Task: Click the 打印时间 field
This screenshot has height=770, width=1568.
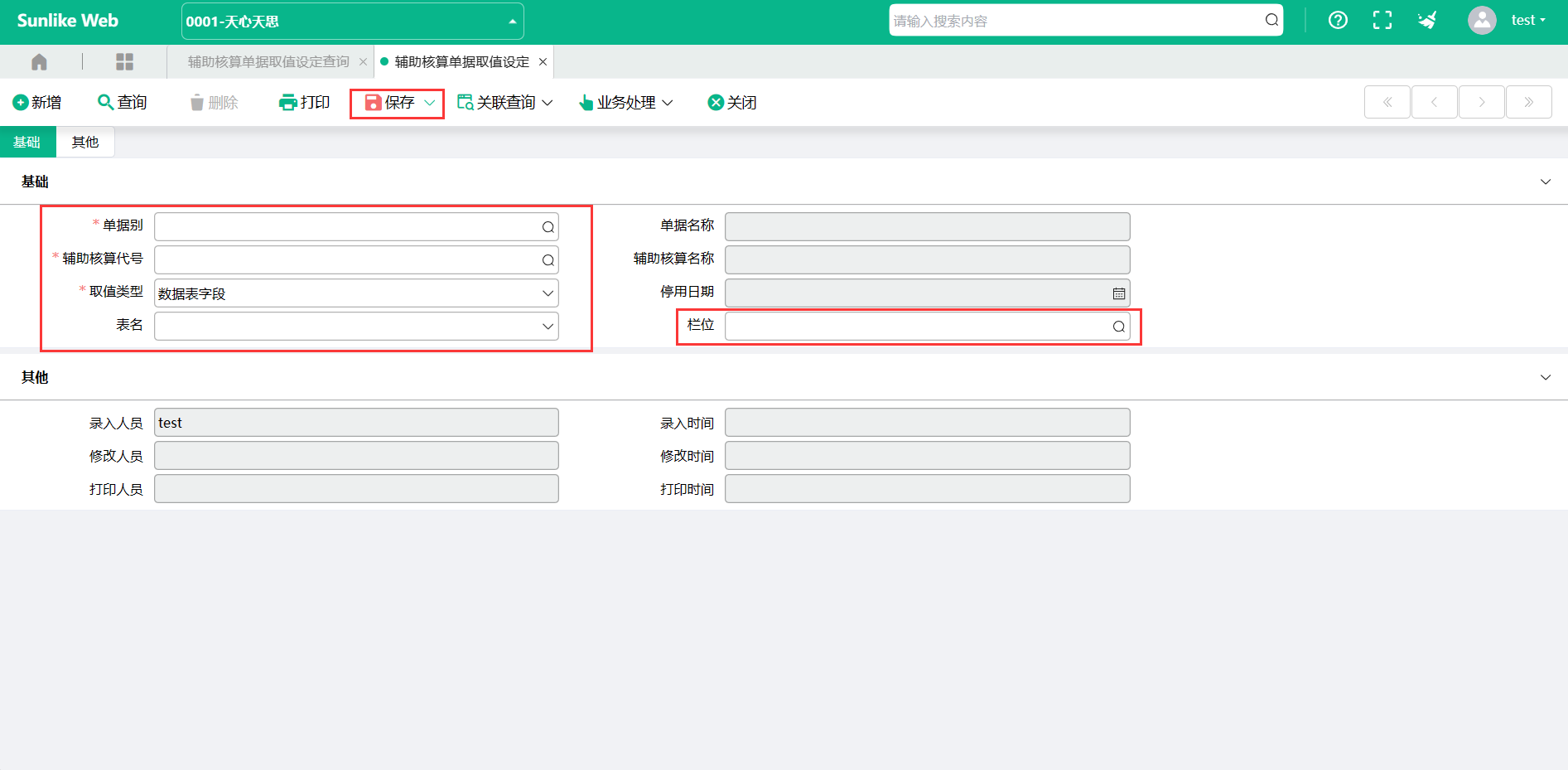Action: pos(928,489)
